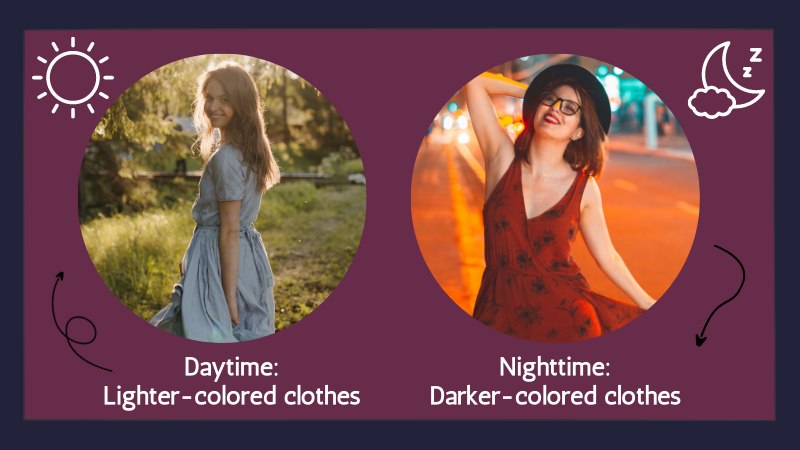Screen dimensions: 800x450
Task: Select the nighttime circular photo
Action: [x=556, y=198]
